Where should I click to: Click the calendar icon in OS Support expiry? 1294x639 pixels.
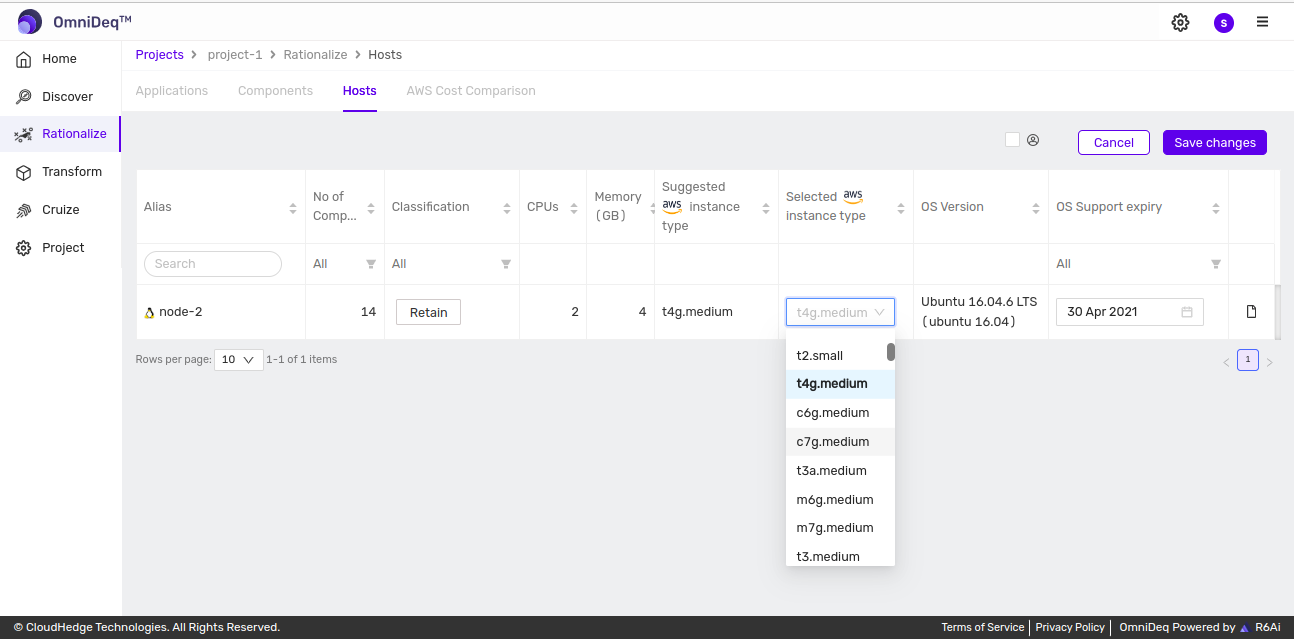[x=1187, y=312]
